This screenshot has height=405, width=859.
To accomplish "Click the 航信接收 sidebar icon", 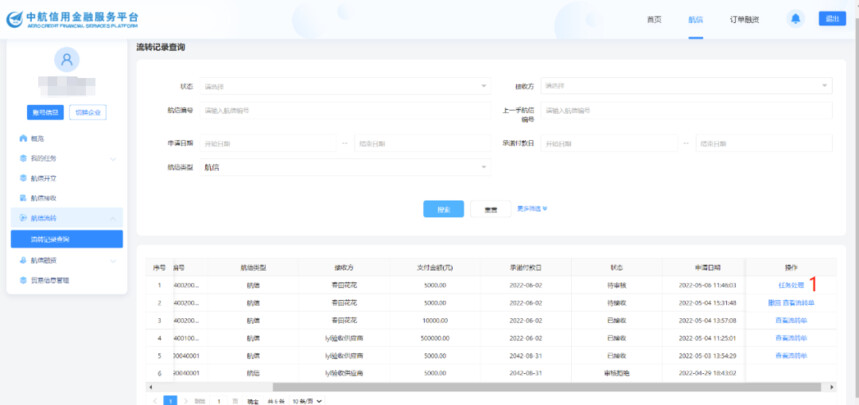I will (23, 198).
